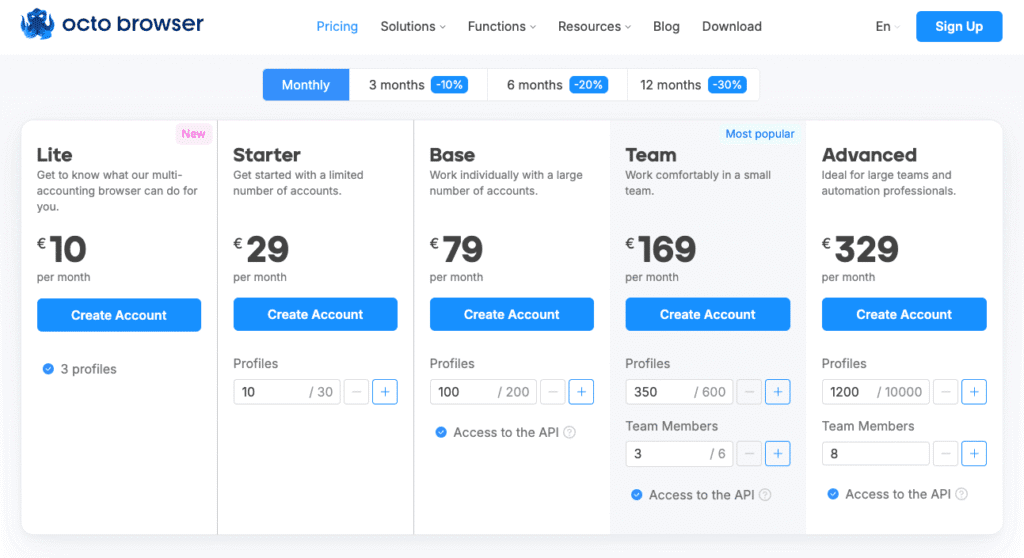The image size is (1024, 558).
Task: Increase Starter plan profiles with plus
Action: point(385,392)
